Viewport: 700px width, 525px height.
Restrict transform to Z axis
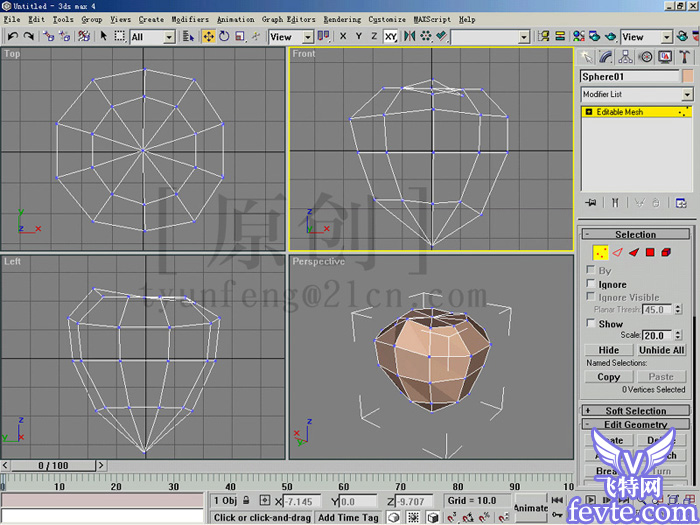click(x=374, y=37)
